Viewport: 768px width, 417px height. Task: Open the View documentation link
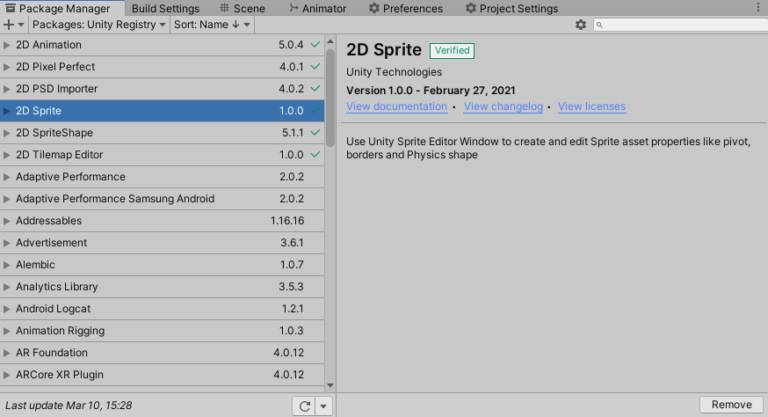click(x=397, y=106)
